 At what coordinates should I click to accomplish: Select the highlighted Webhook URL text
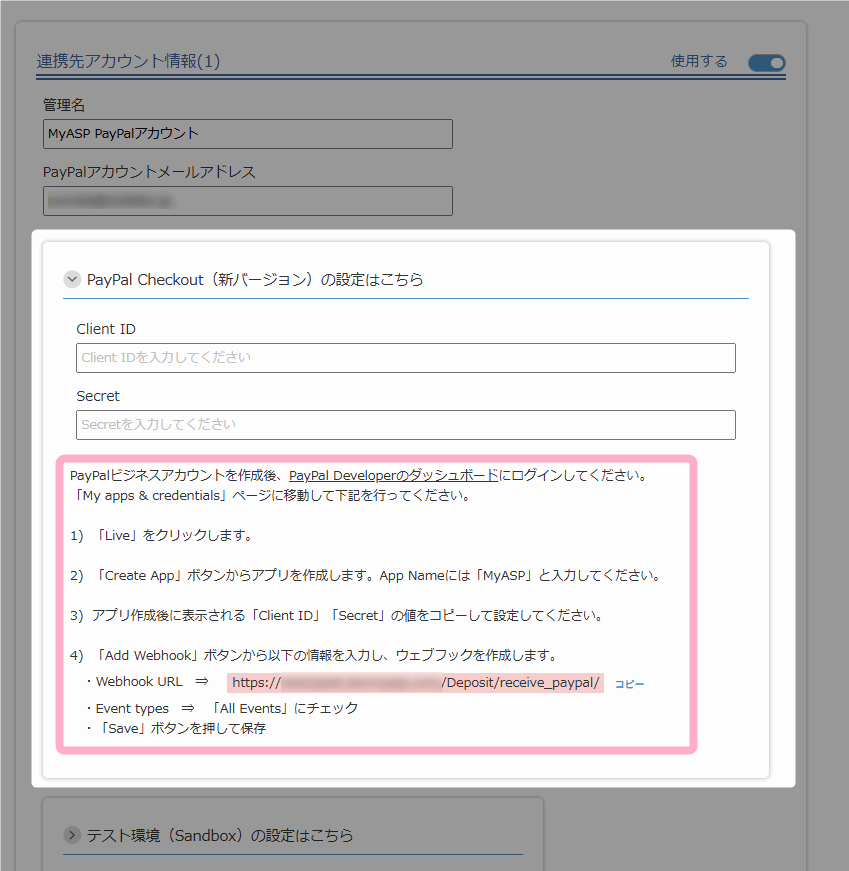pyautogui.click(x=415, y=683)
